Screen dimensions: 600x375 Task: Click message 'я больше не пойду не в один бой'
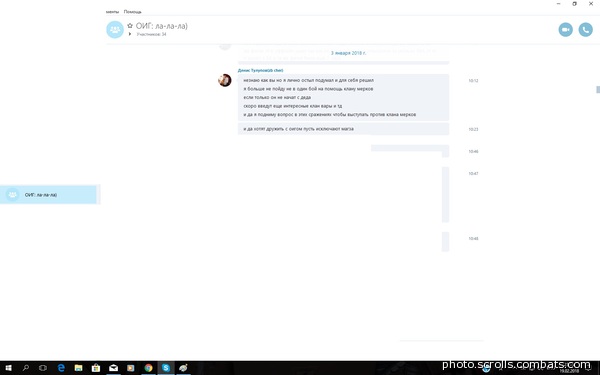(308, 89)
